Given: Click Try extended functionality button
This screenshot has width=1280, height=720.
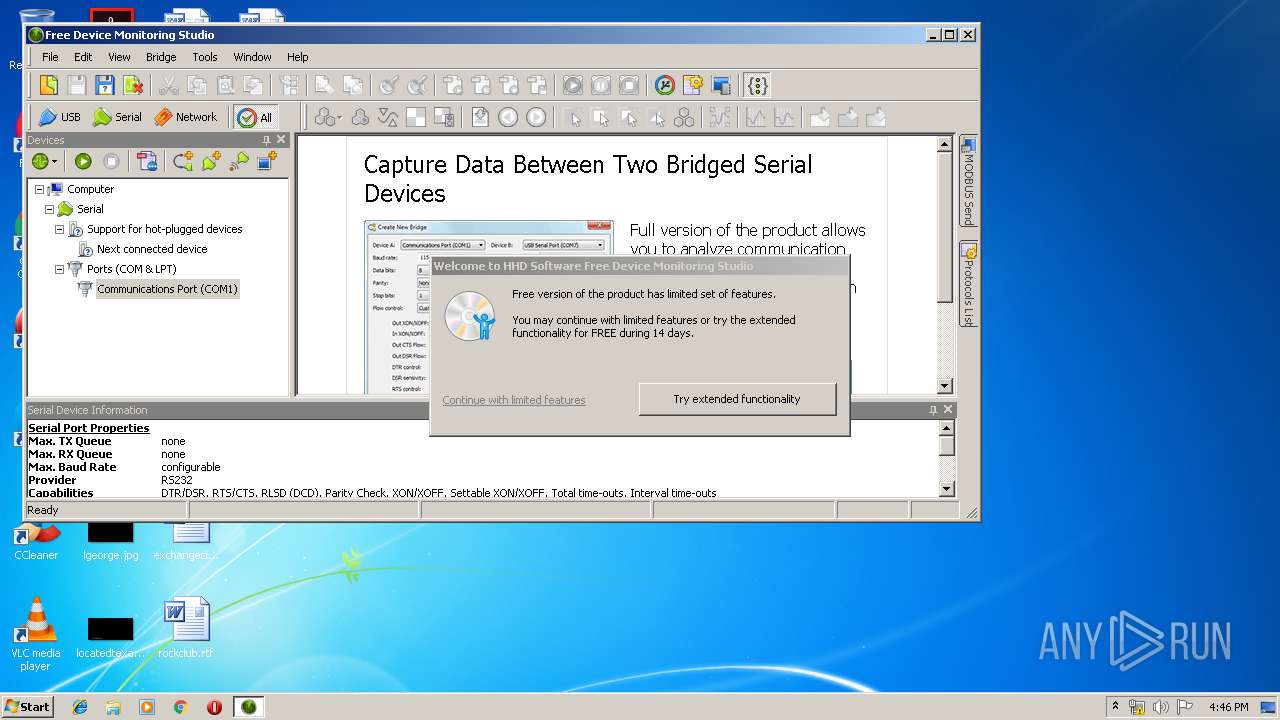Looking at the screenshot, I should pyautogui.click(x=737, y=399).
